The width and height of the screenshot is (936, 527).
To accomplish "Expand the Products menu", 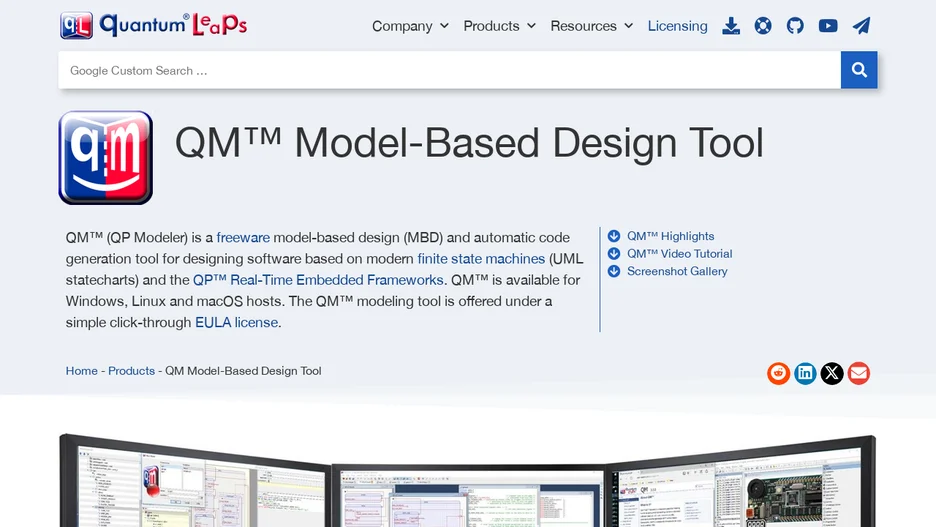I will (500, 26).
